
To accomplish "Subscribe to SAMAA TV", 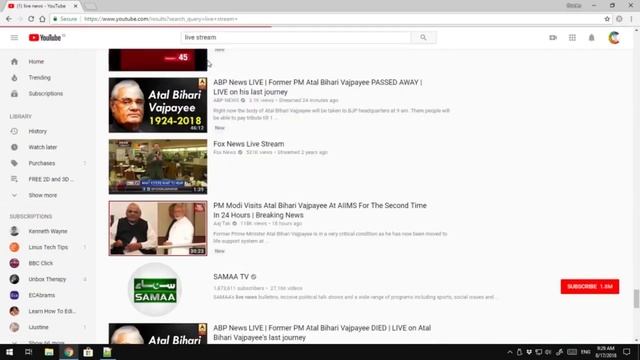I will 590,287.
